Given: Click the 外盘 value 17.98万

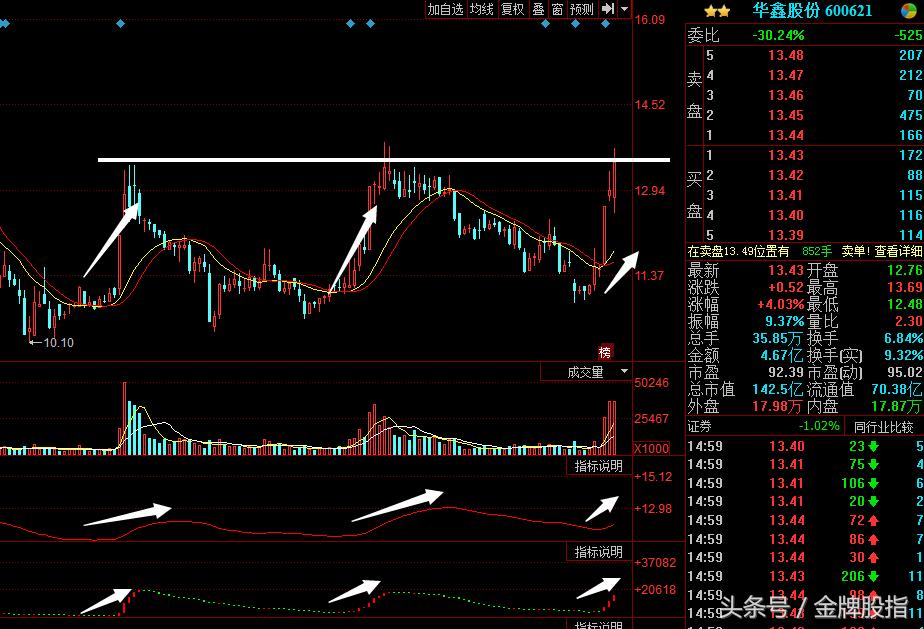Looking at the screenshot, I should coord(778,407).
